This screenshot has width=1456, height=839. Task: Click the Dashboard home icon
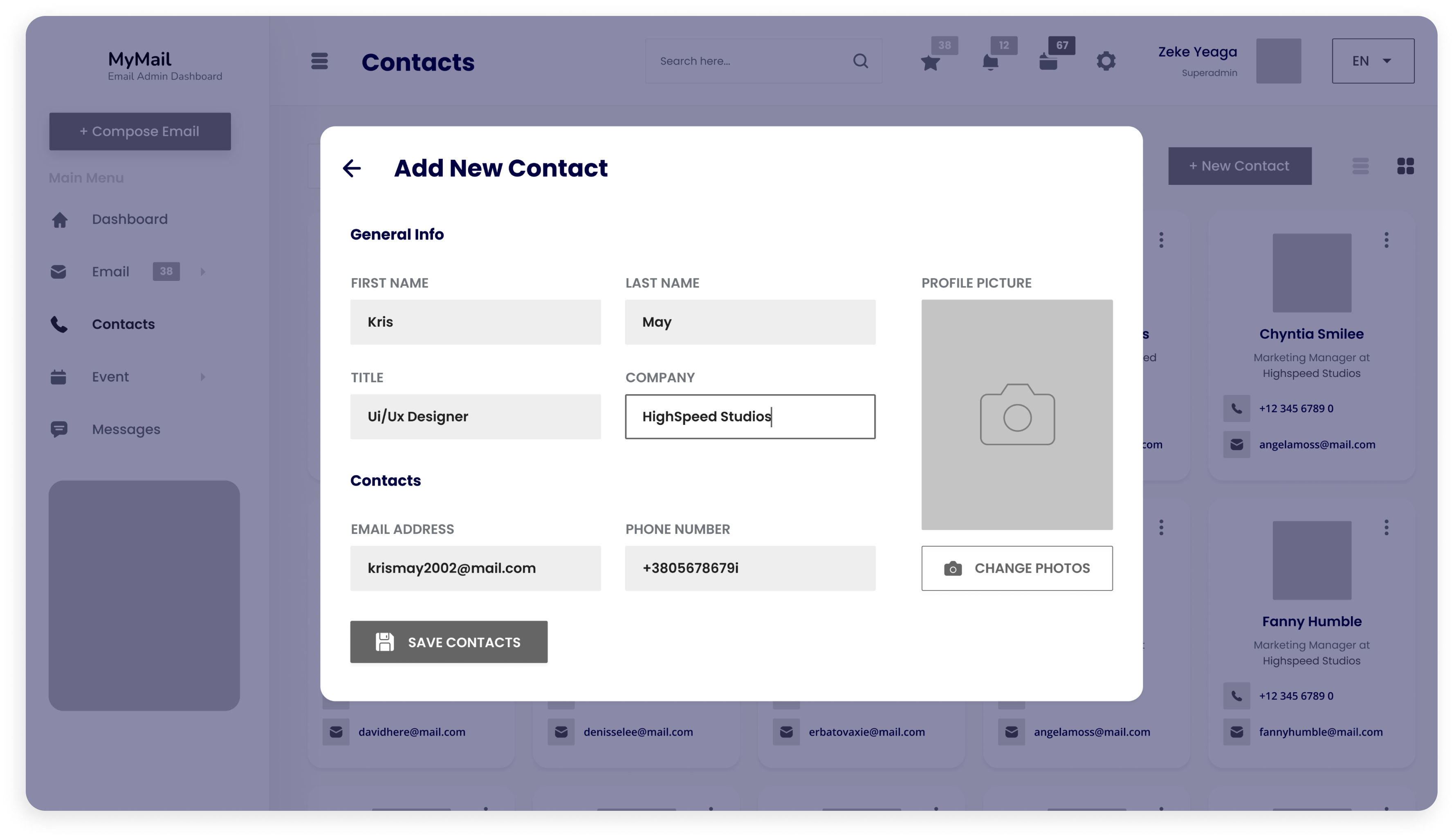[59, 220]
